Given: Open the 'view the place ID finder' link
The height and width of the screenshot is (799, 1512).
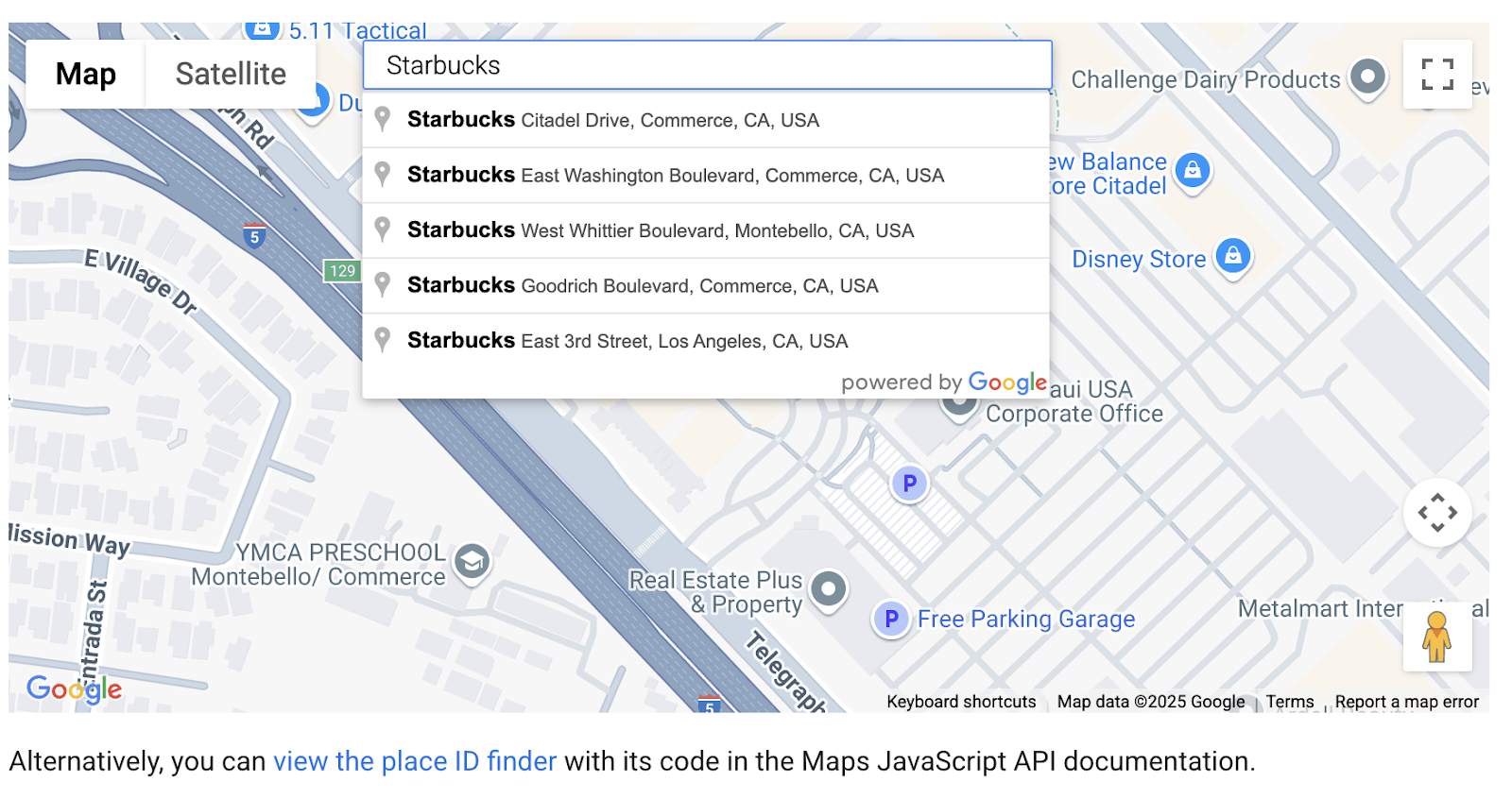Looking at the screenshot, I should pos(415,761).
